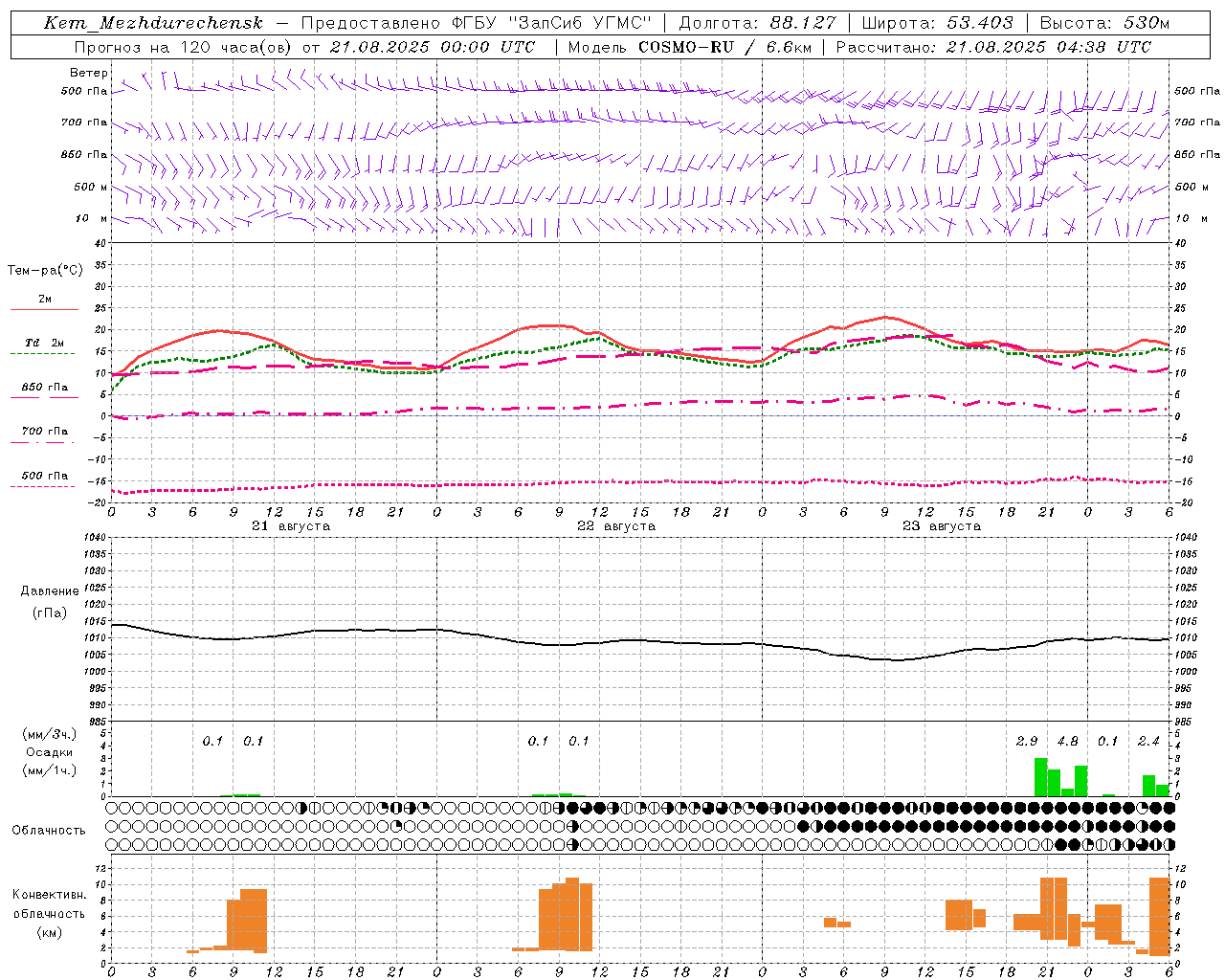Click the precipitation value 4.8
The image size is (1225, 980).
(1067, 742)
